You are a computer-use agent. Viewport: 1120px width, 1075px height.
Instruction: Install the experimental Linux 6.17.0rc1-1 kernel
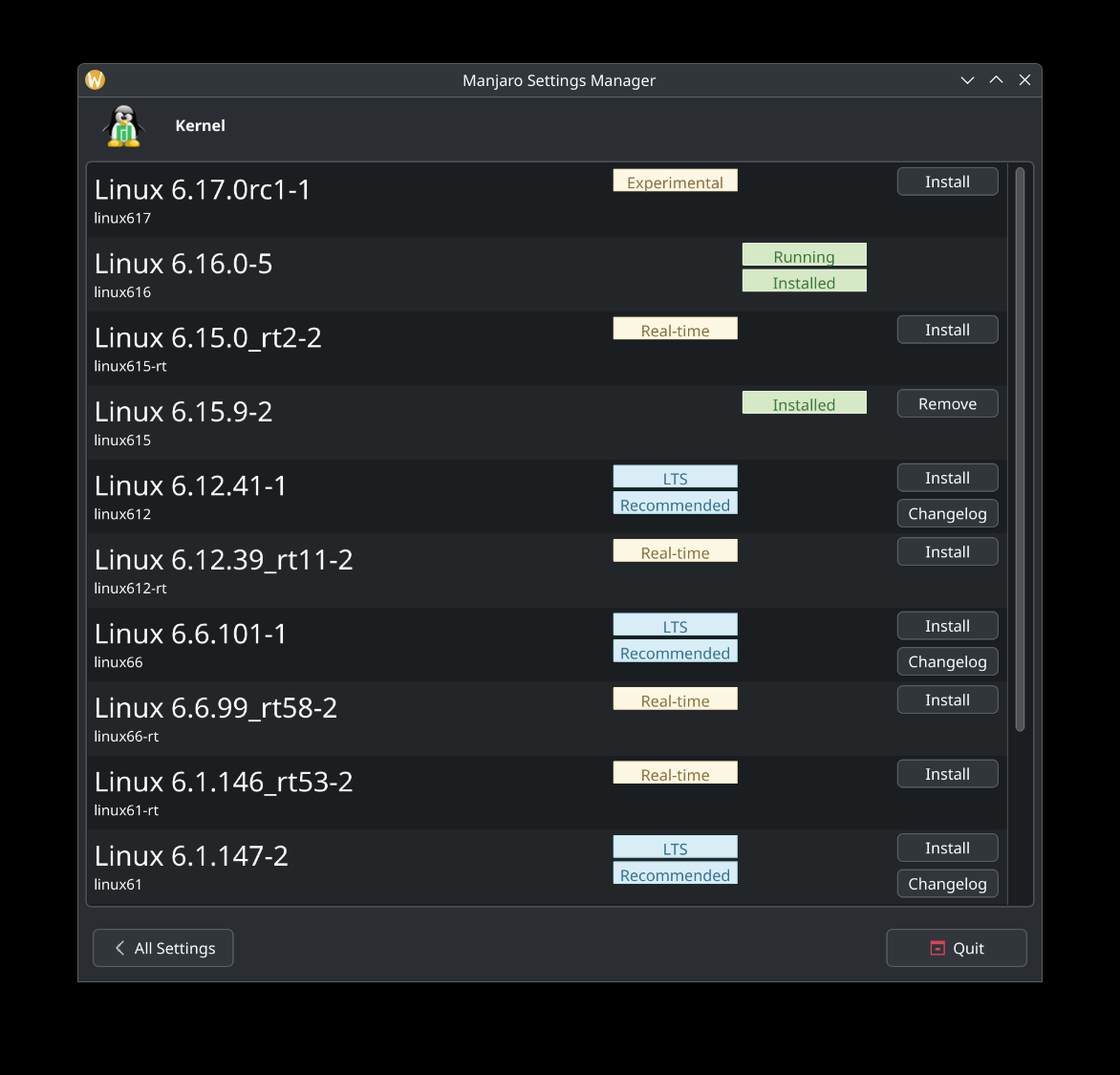coord(947,182)
